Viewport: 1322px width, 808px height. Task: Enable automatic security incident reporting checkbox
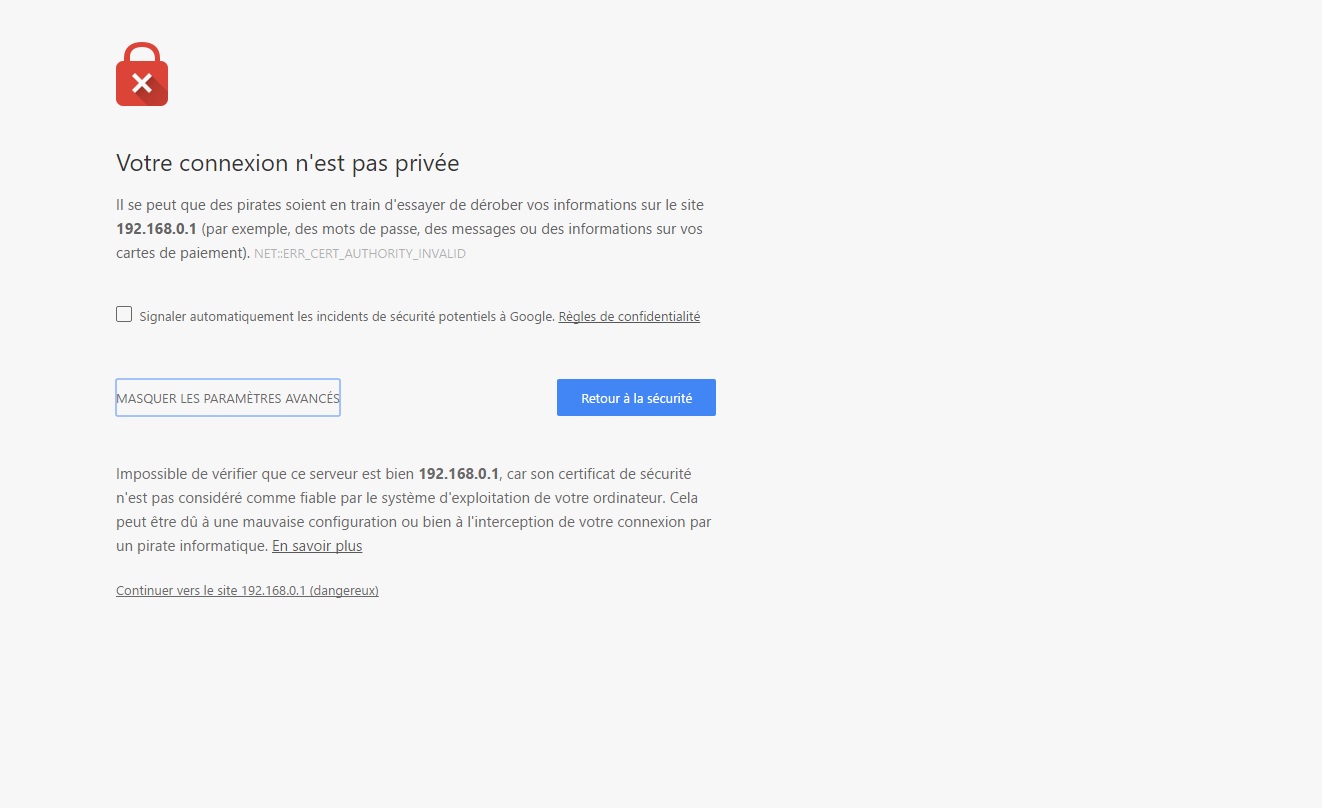coord(124,314)
